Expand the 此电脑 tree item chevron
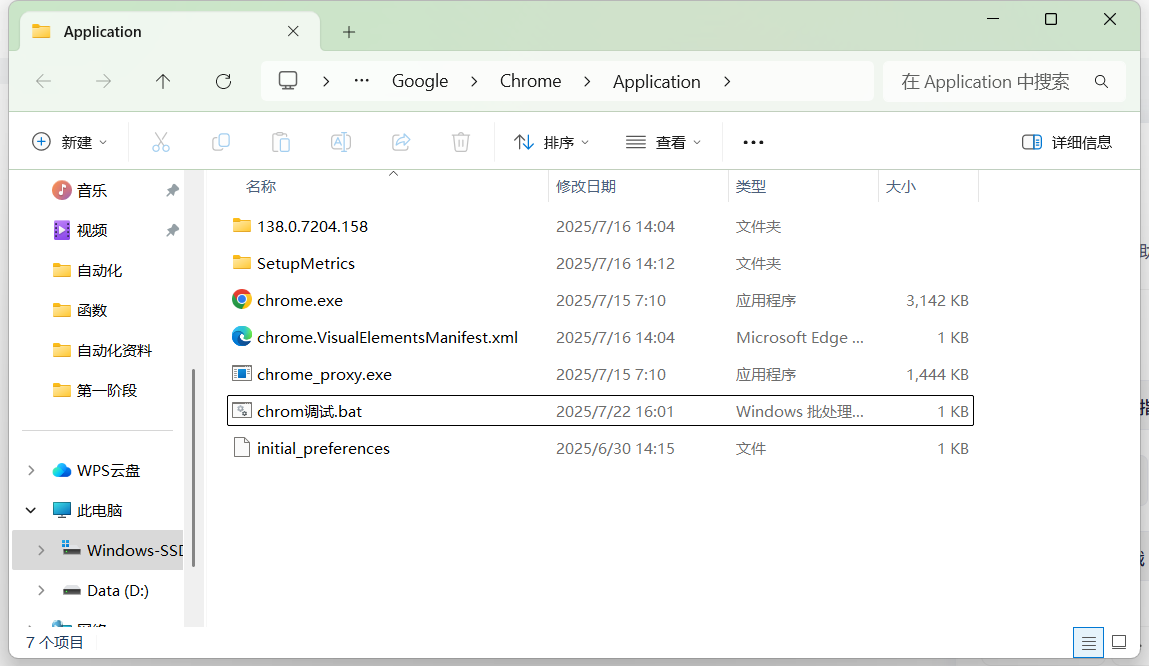 click(x=28, y=510)
